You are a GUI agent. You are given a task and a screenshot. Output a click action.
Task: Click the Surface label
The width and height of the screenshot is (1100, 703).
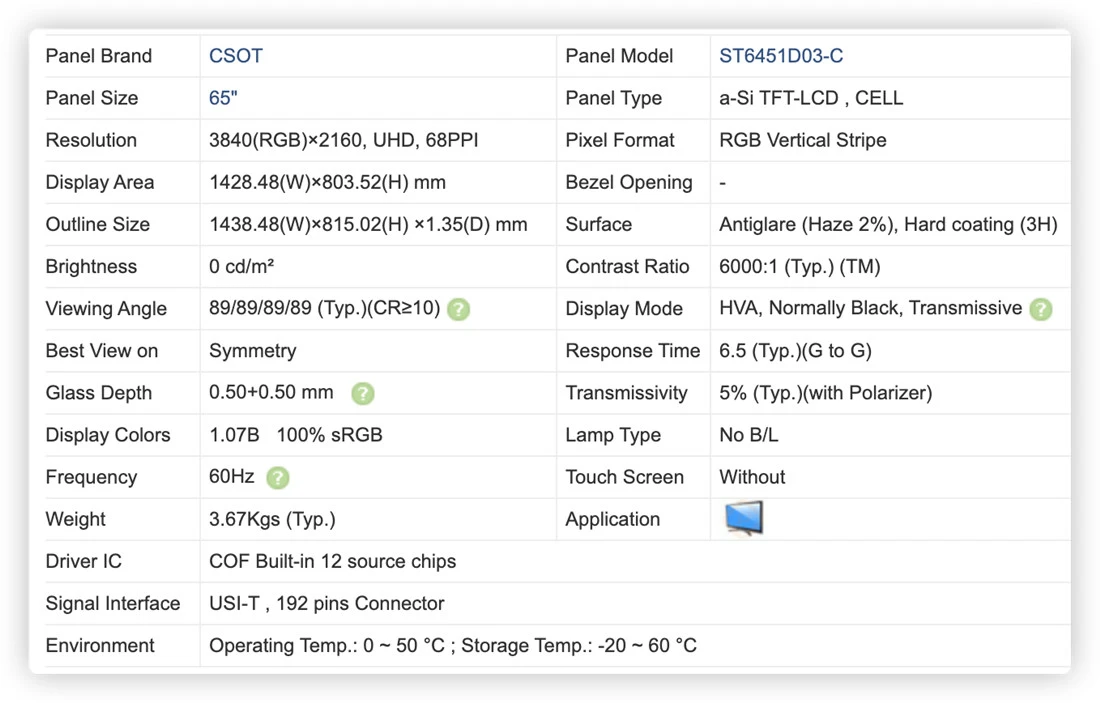[x=598, y=225]
